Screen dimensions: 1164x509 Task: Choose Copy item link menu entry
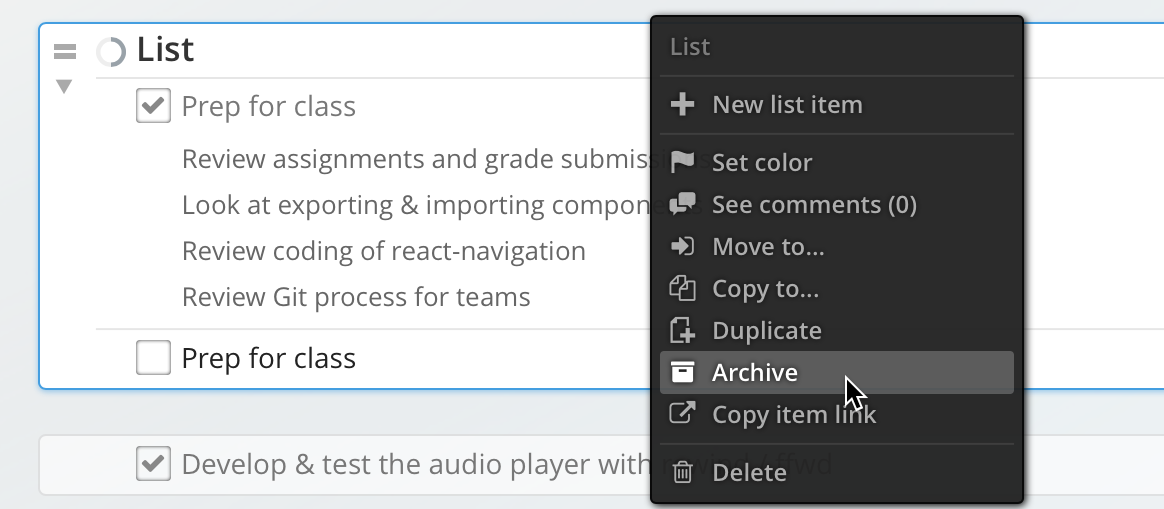[x=793, y=414]
